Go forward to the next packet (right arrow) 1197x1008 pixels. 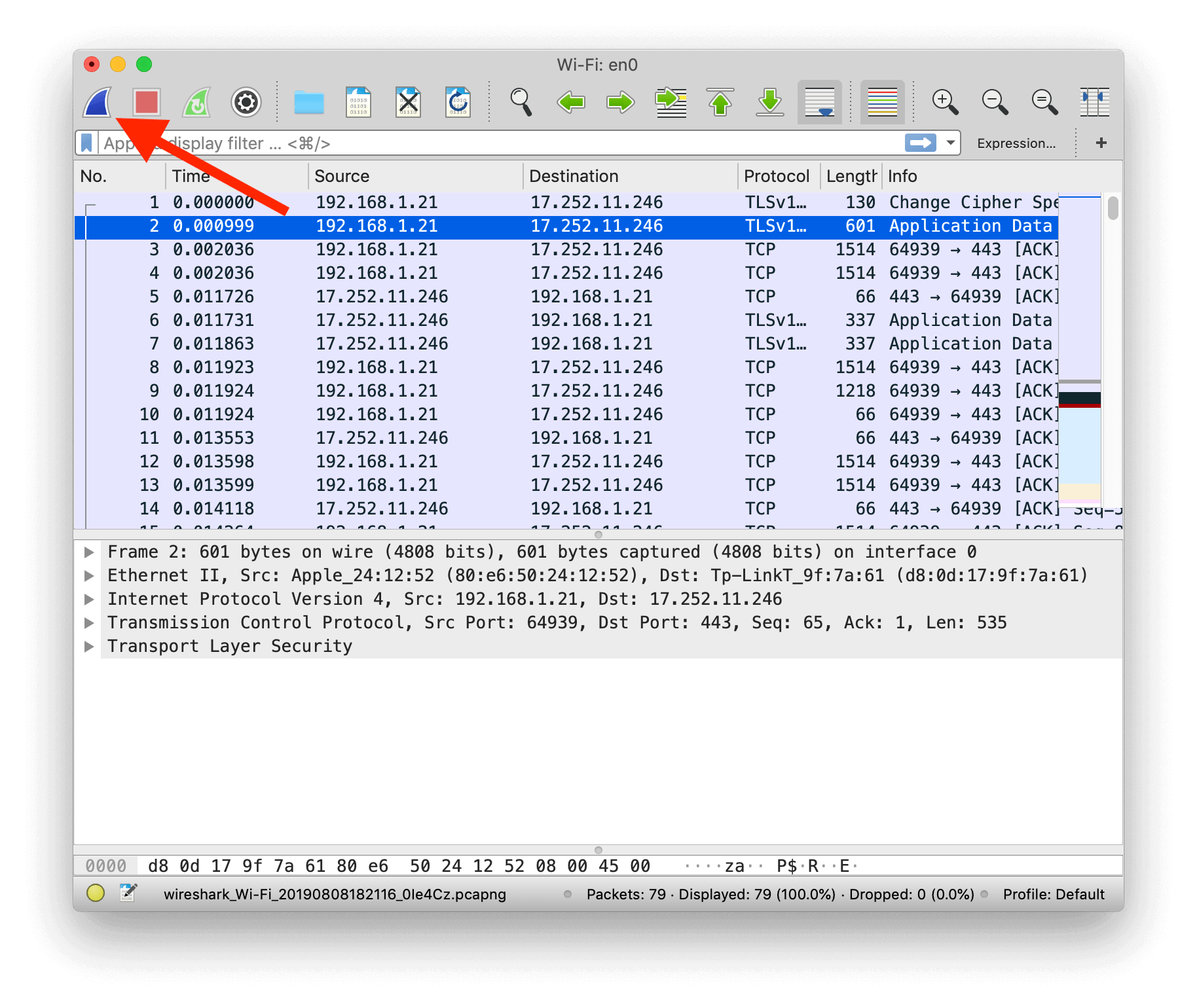click(x=620, y=102)
